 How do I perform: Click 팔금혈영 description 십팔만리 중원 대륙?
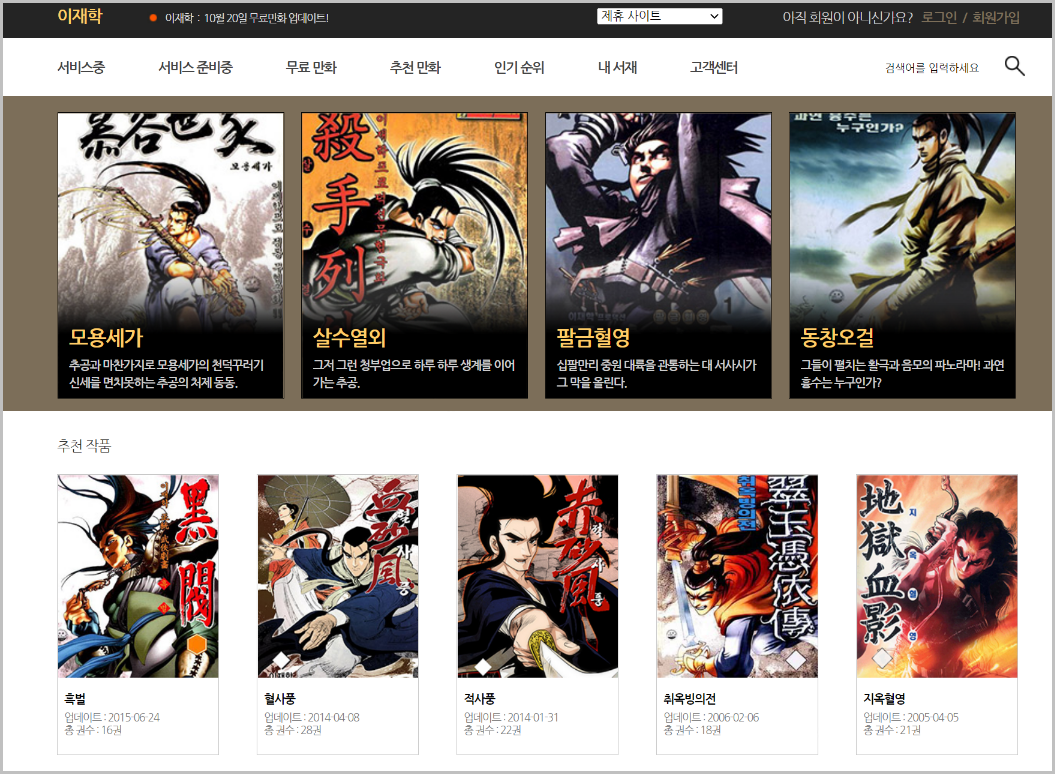coord(656,374)
